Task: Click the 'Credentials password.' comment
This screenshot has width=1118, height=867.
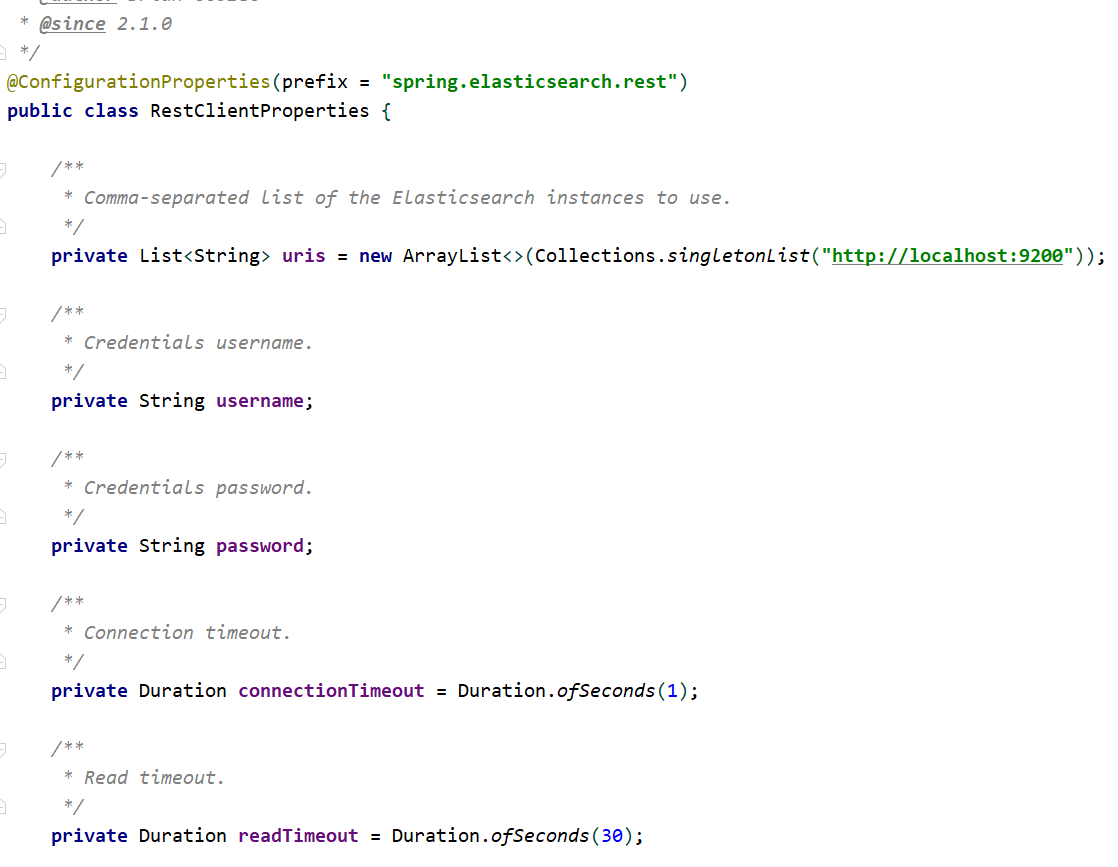Action: [198, 488]
